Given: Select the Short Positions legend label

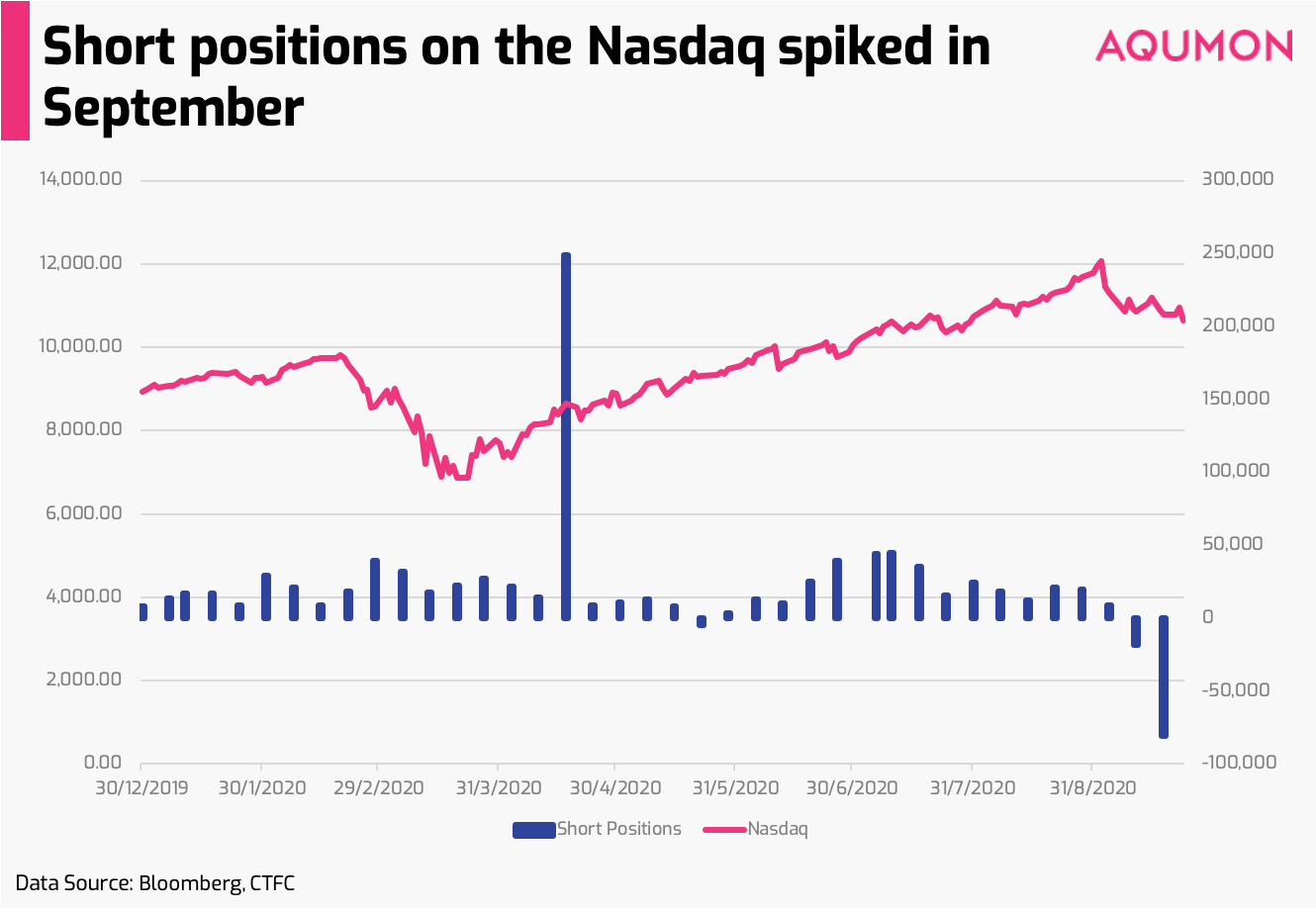Looking at the screenshot, I should coord(619,829).
